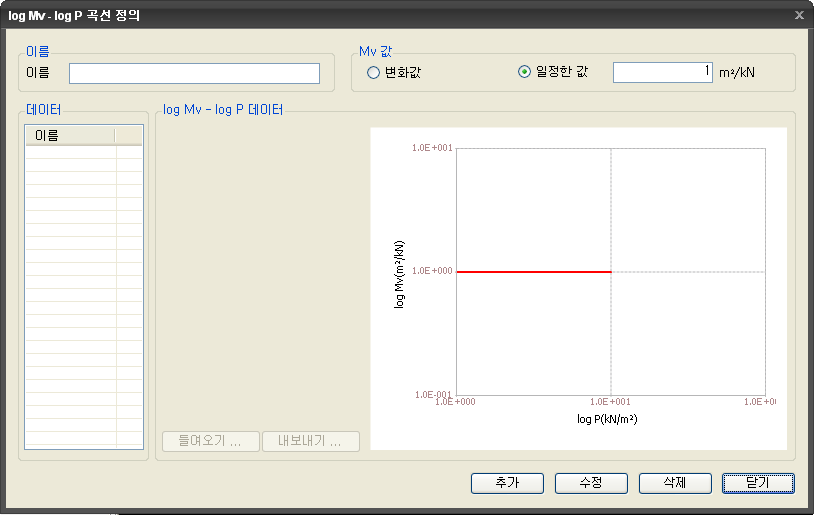The width and height of the screenshot is (814, 515).
Task: Select the 일정한 값 radio button
Action: tap(524, 72)
